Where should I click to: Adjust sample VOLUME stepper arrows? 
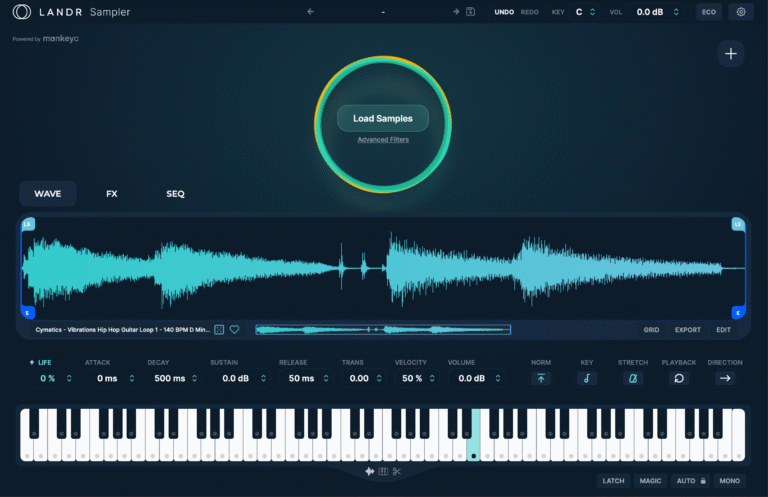coord(498,378)
